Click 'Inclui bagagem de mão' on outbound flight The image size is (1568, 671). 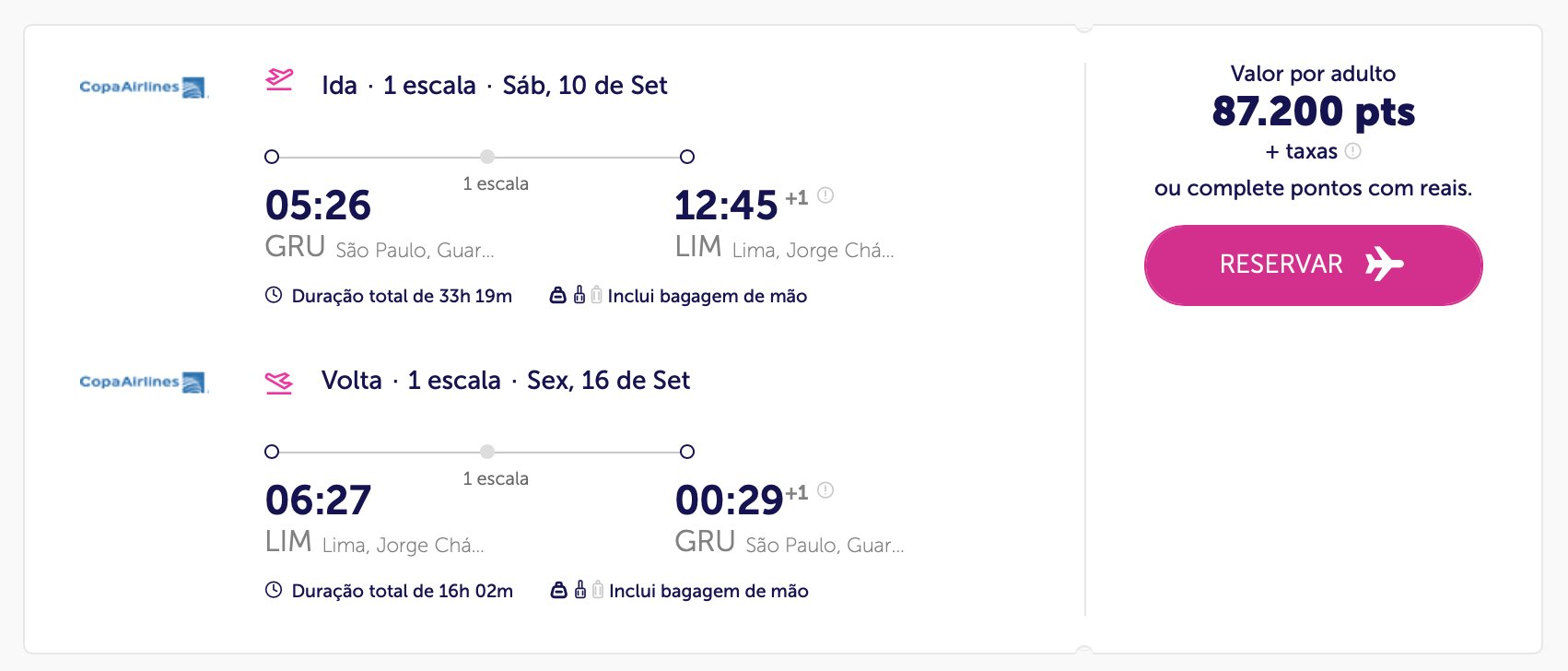point(708,296)
